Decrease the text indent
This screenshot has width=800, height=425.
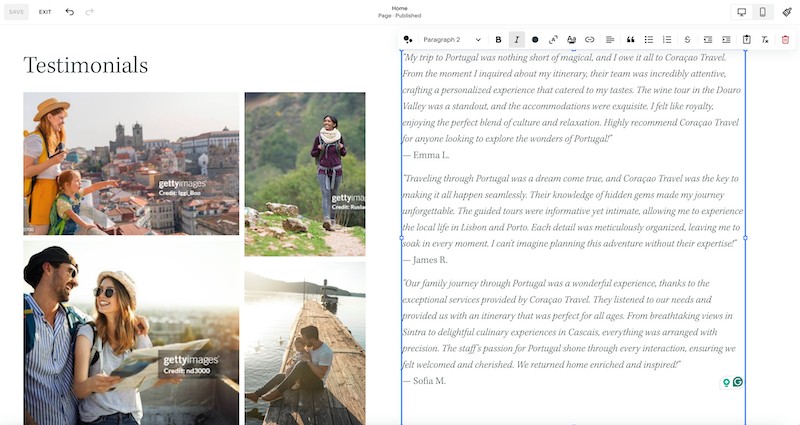point(708,39)
